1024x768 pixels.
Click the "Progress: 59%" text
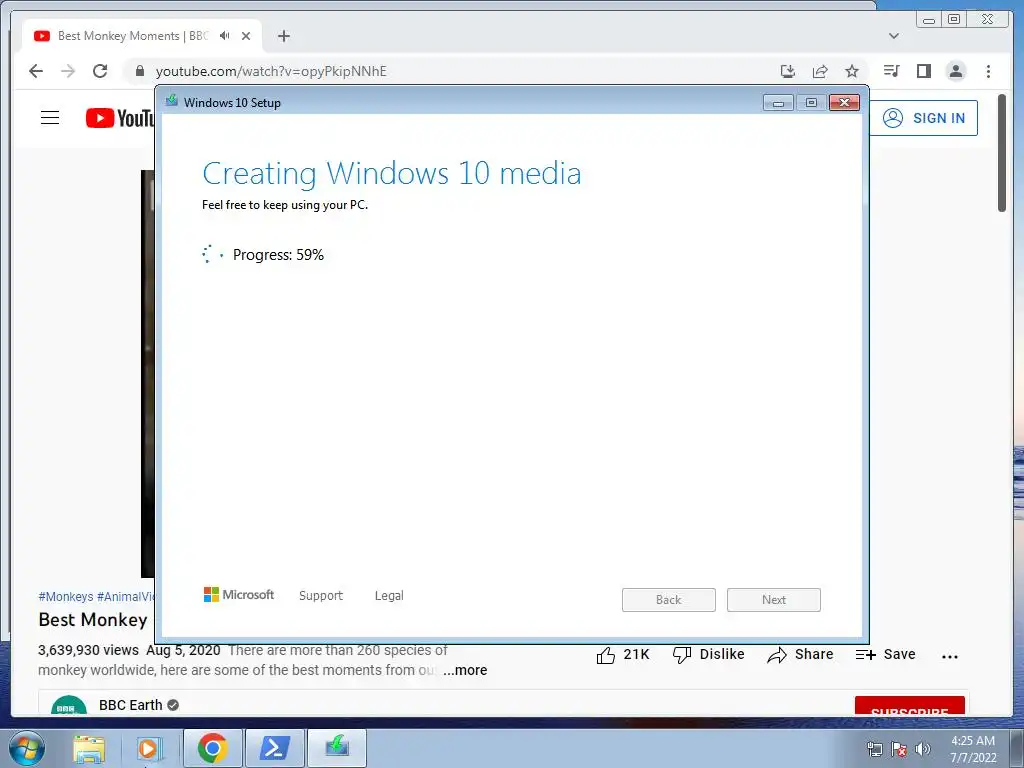(278, 255)
